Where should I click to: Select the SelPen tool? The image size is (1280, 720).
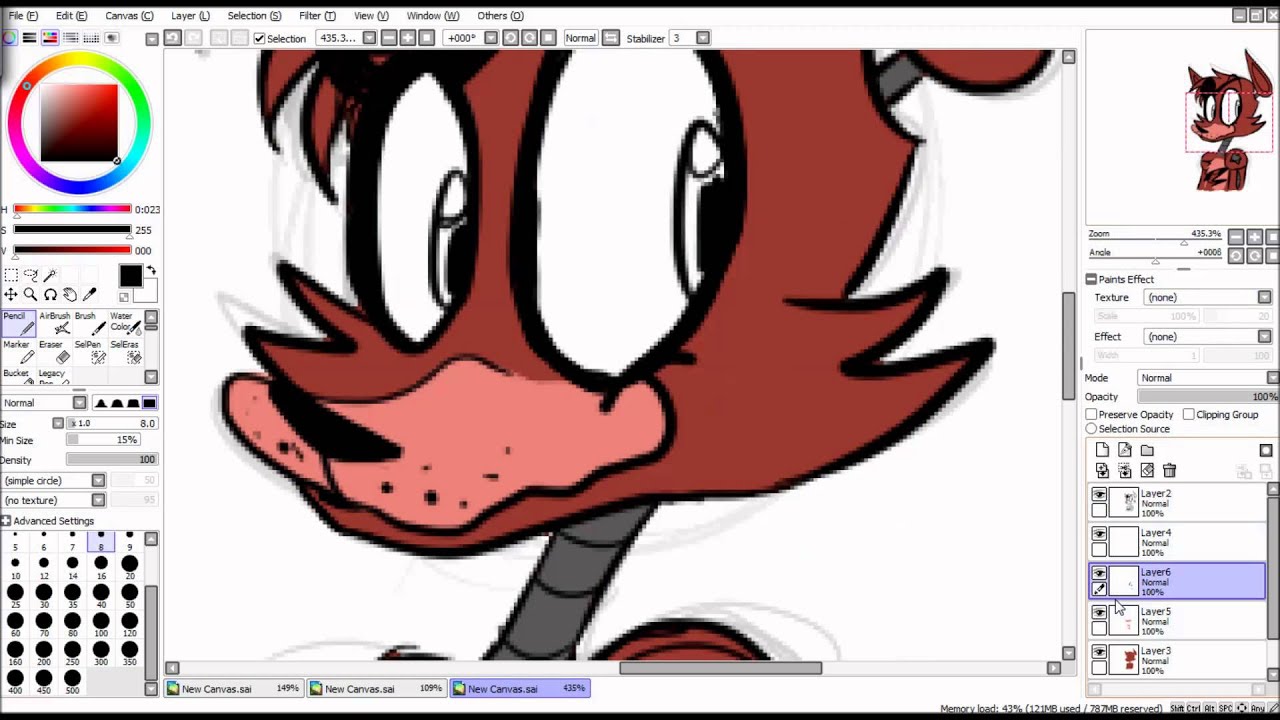coord(89,352)
